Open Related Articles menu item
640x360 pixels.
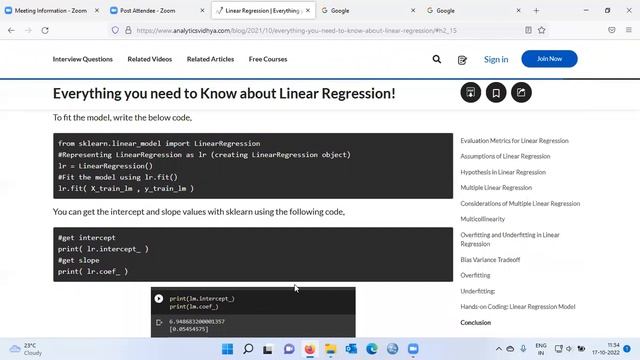210,59
